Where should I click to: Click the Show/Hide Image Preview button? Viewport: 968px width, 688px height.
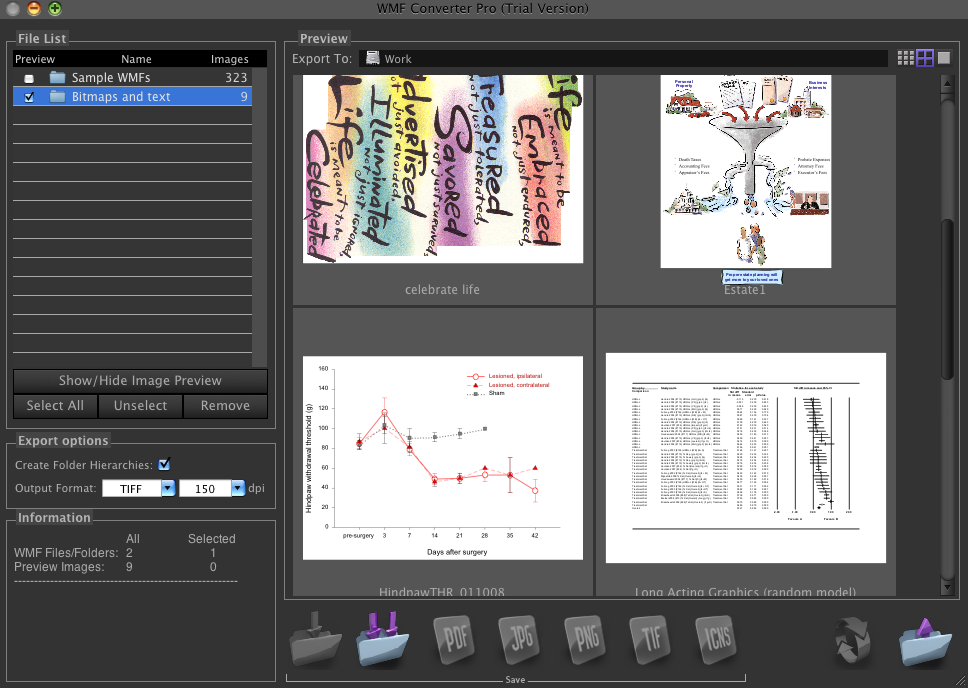[140, 380]
